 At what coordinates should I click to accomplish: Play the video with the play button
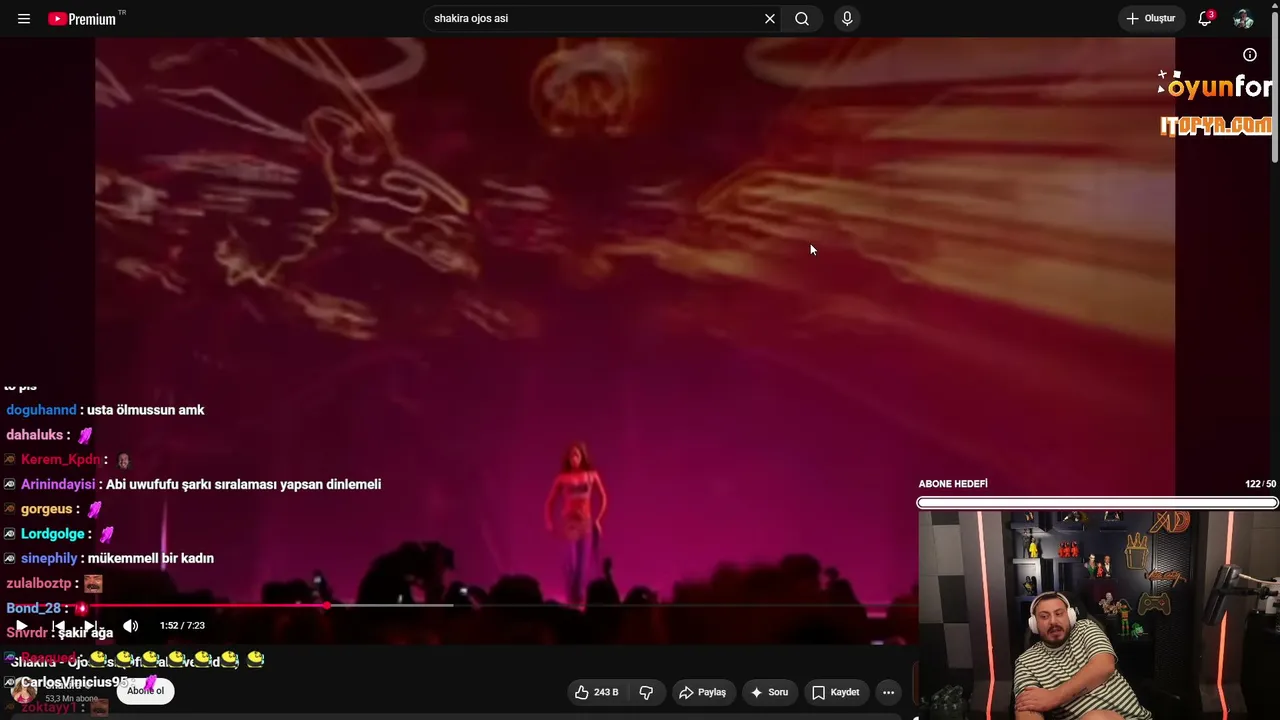click(21, 626)
